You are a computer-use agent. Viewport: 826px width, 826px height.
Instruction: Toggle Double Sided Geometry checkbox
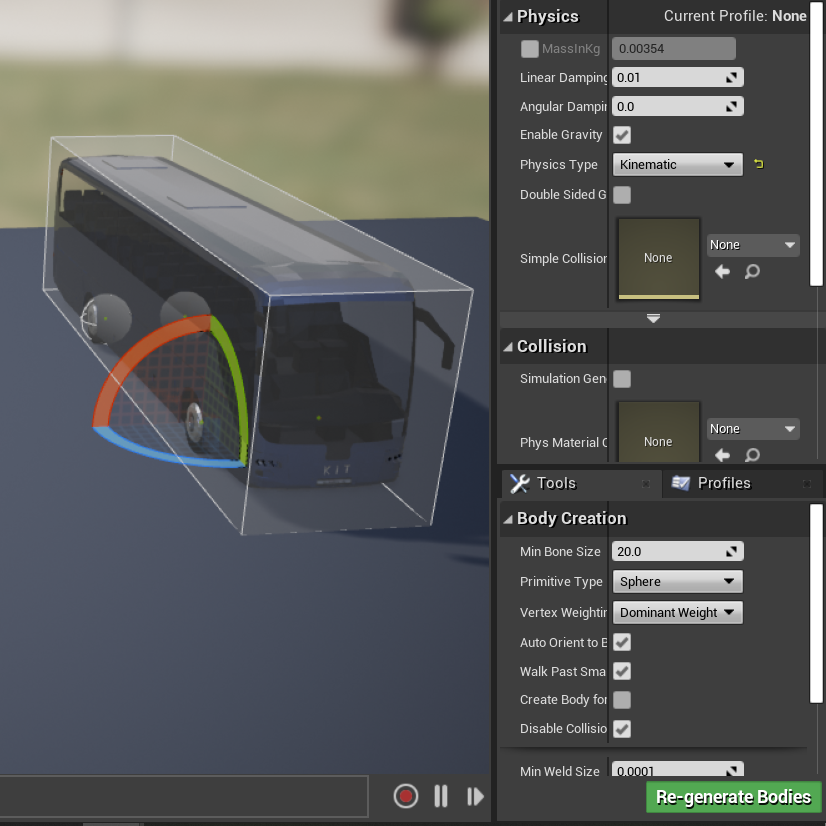(x=622, y=195)
